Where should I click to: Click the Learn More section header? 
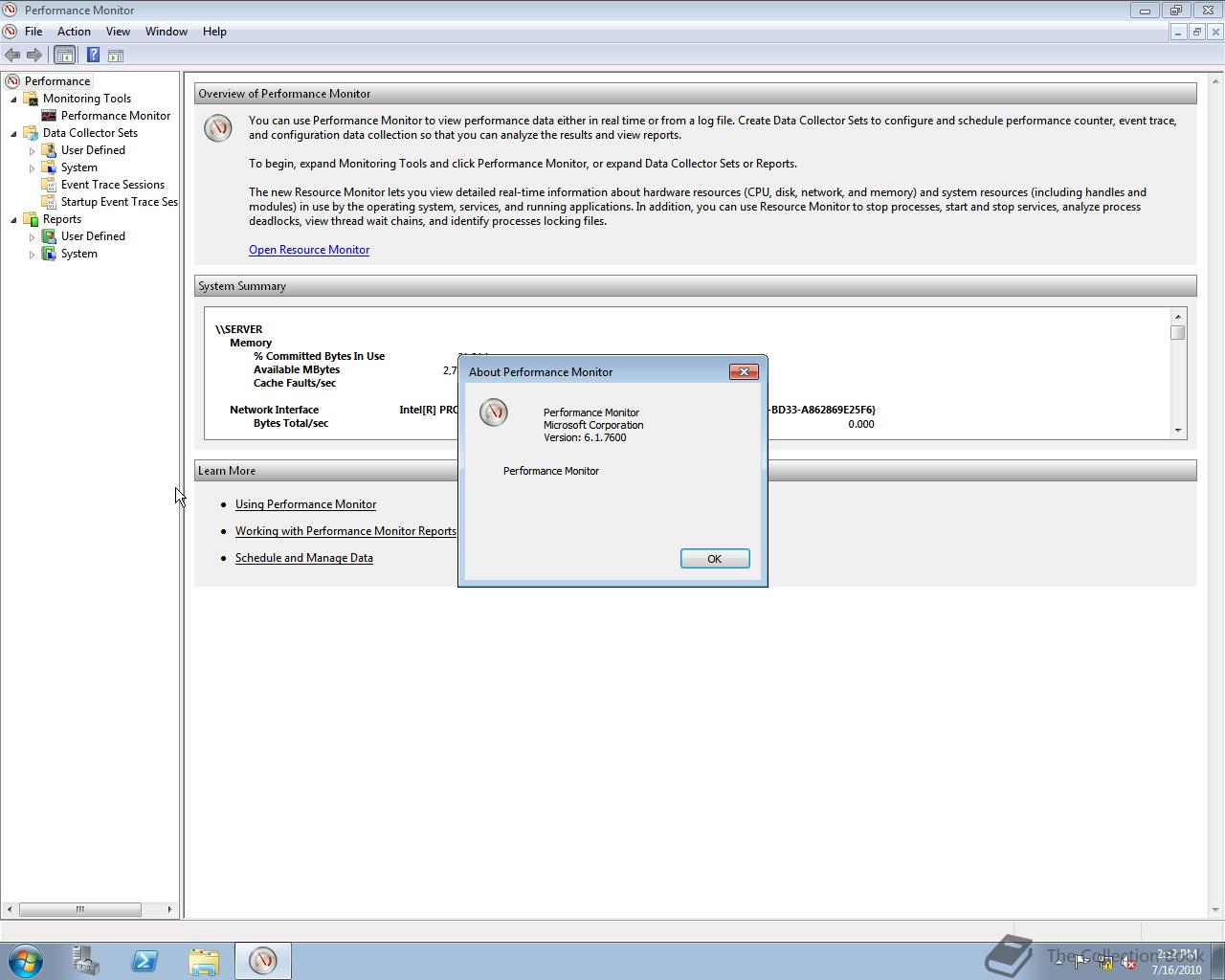pyautogui.click(x=696, y=471)
